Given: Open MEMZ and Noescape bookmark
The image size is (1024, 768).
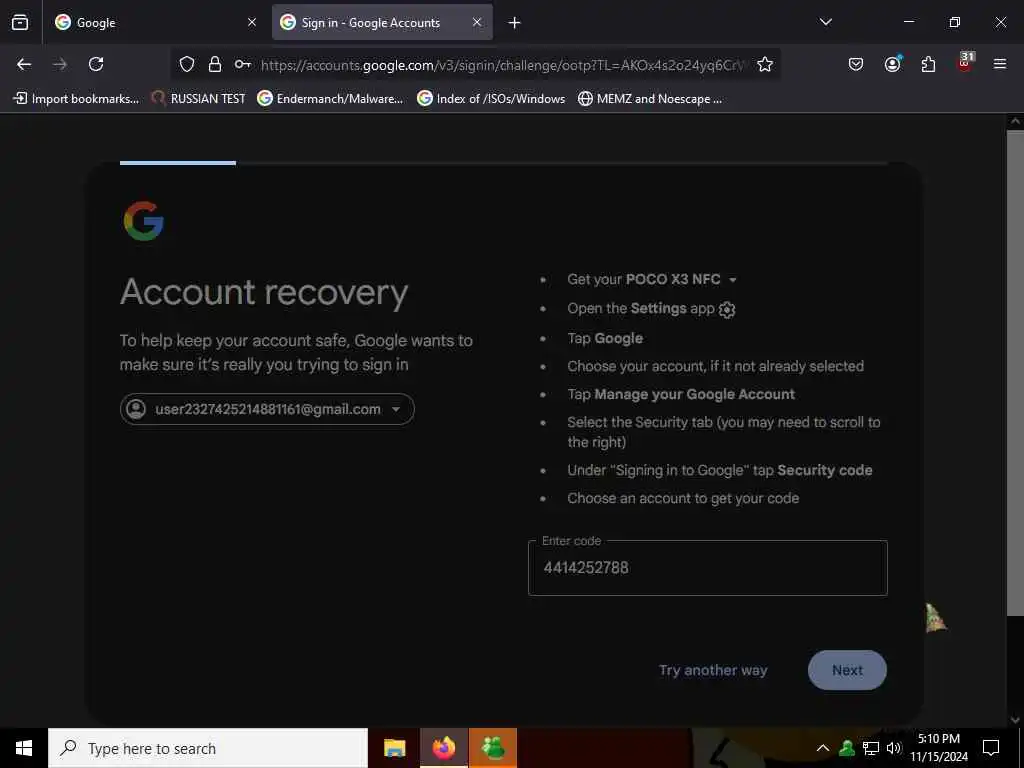Looking at the screenshot, I should [650, 99].
